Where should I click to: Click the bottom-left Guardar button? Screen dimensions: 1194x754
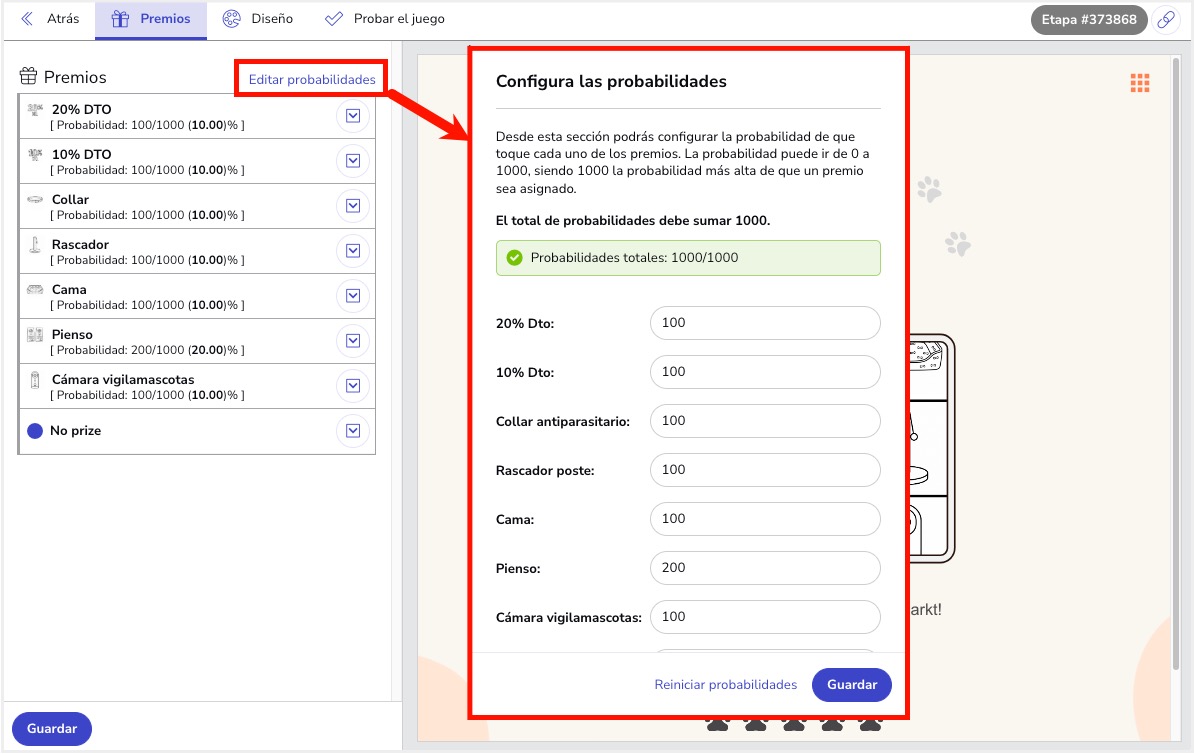click(x=52, y=729)
